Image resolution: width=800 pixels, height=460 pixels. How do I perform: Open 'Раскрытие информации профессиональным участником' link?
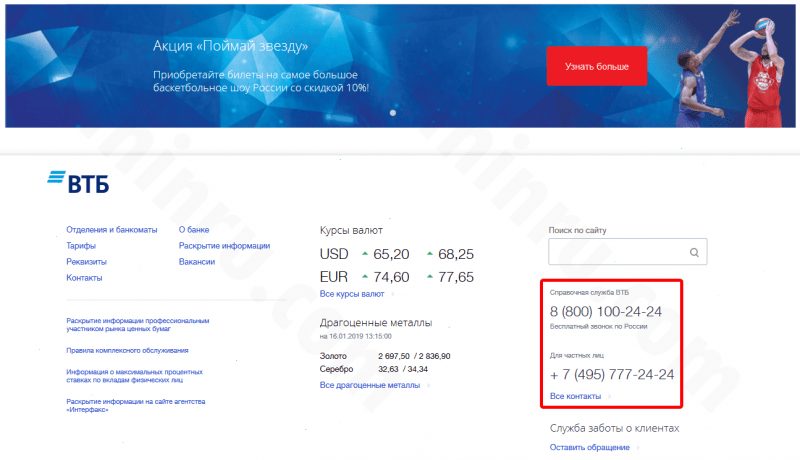coord(138,325)
